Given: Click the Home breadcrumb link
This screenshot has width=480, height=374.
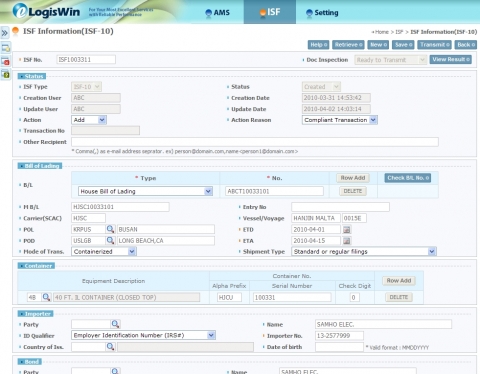Looking at the screenshot, I should 382,32.
